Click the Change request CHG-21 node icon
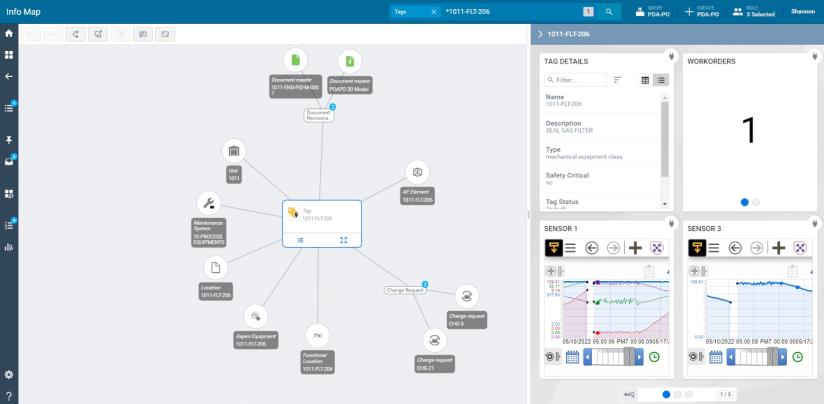The height and width of the screenshot is (404, 824). [435, 340]
